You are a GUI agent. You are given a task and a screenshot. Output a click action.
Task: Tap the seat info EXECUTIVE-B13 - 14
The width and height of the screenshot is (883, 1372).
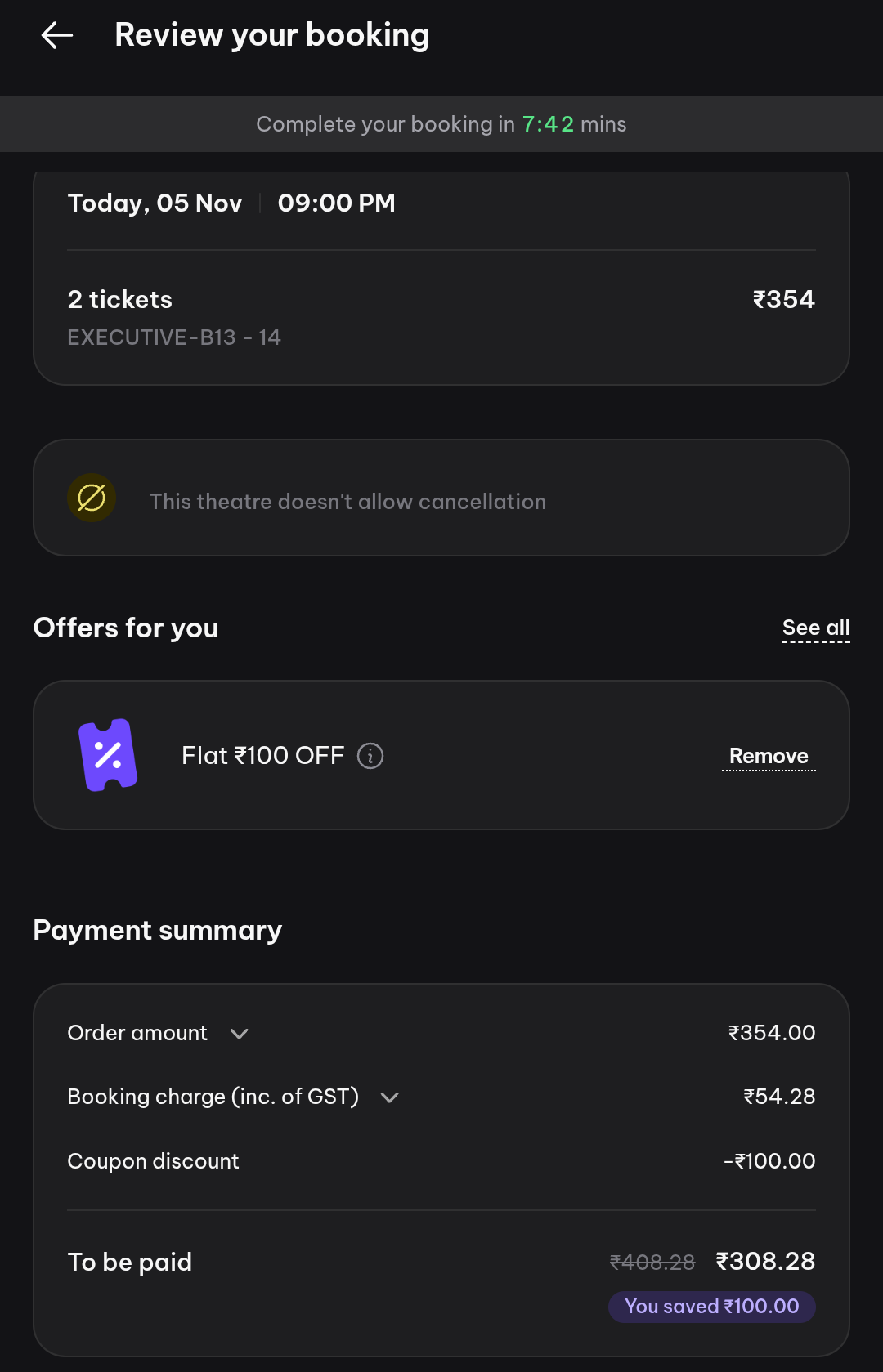pos(174,337)
